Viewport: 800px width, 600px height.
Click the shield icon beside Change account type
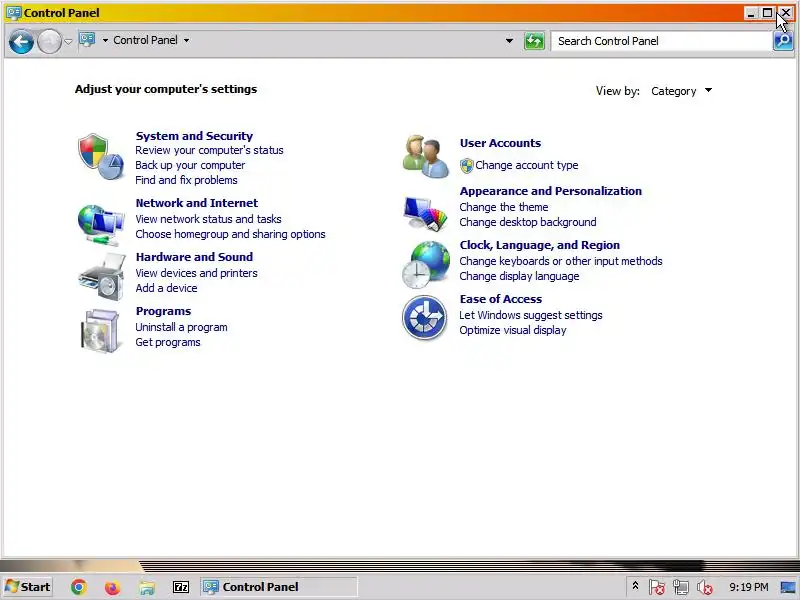point(466,165)
